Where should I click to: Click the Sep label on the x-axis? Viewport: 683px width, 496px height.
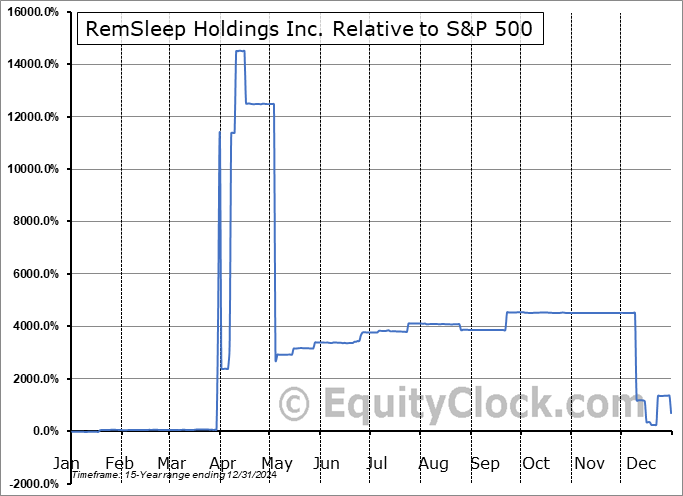[484, 463]
